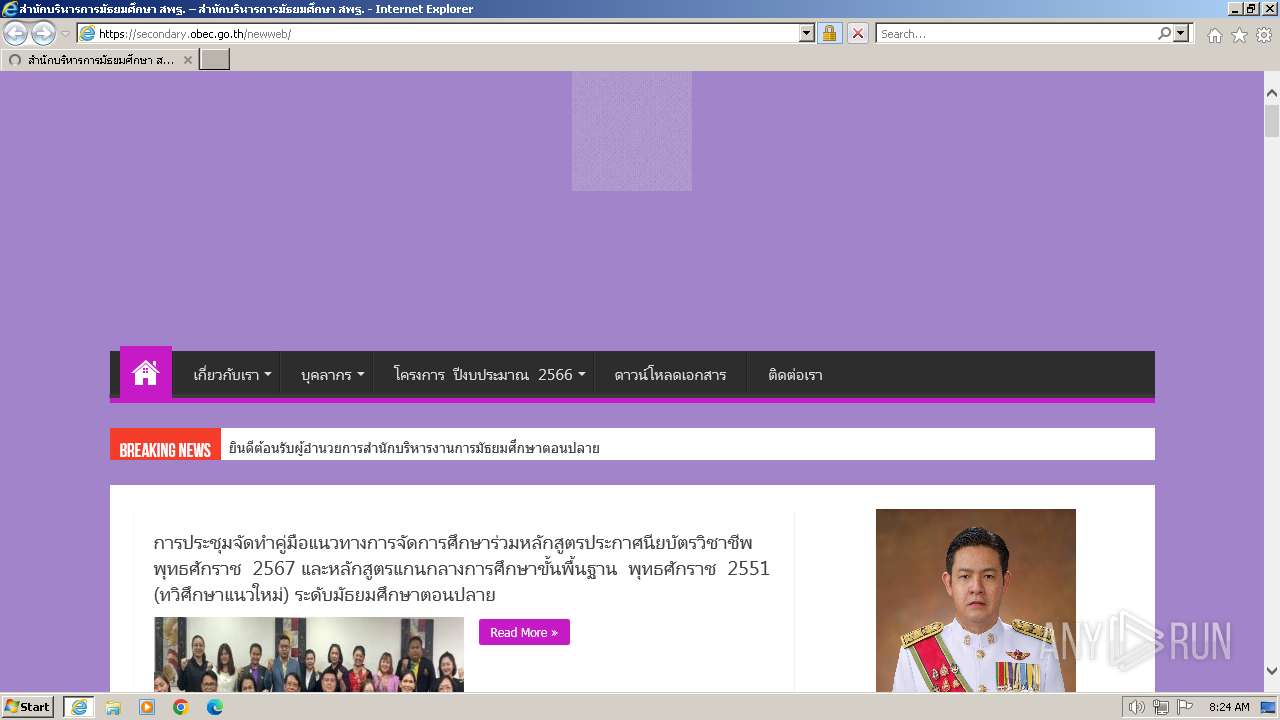1280x720 pixels.
Task: Click the security lock icon
Action: pos(829,33)
